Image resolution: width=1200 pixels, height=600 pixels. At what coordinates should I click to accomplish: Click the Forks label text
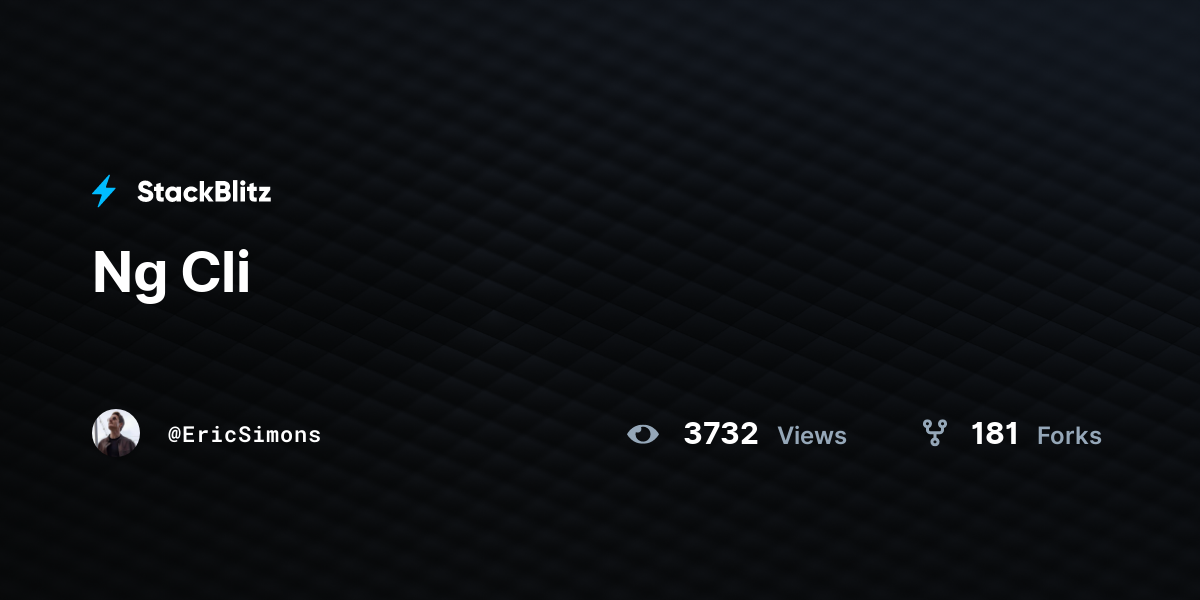point(1069,435)
